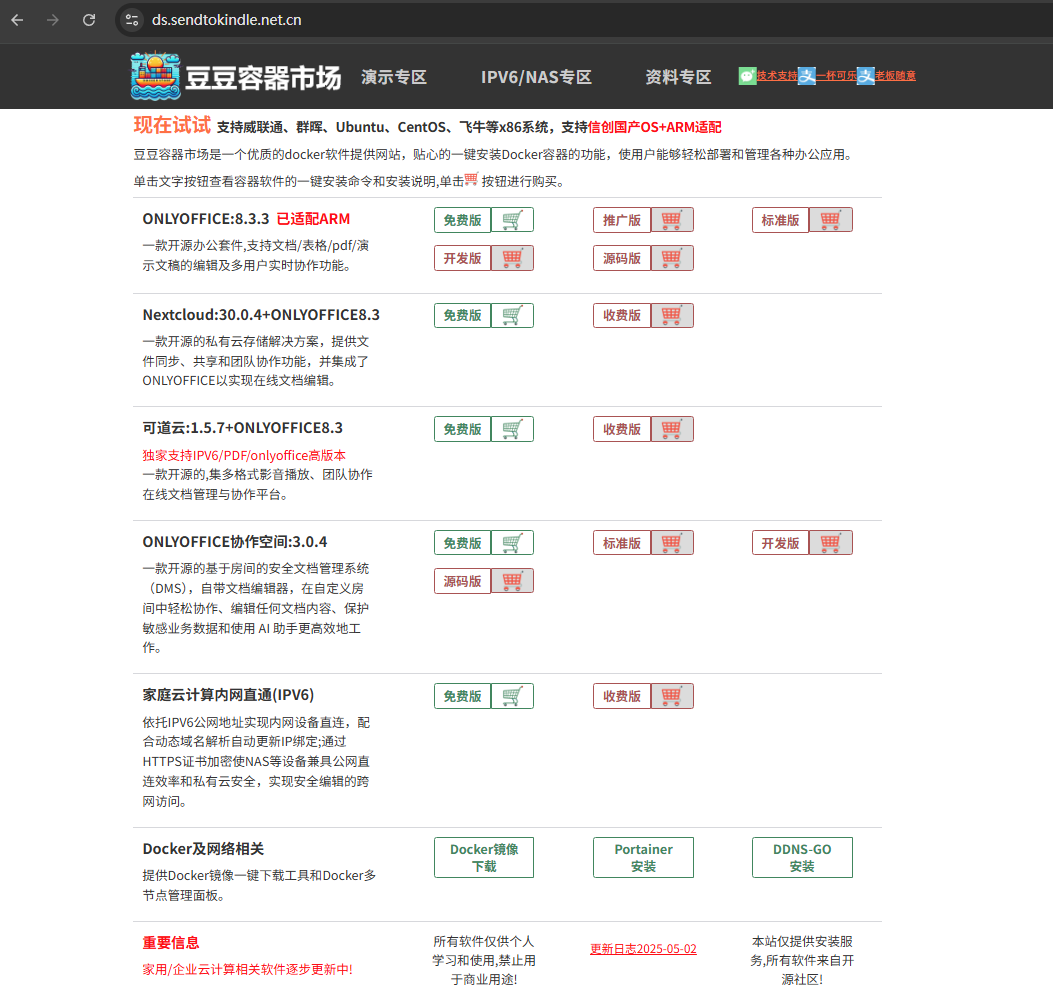The height and width of the screenshot is (987, 1053).
Task: Click the WeChat 技术支持 icon
Action: [747, 76]
